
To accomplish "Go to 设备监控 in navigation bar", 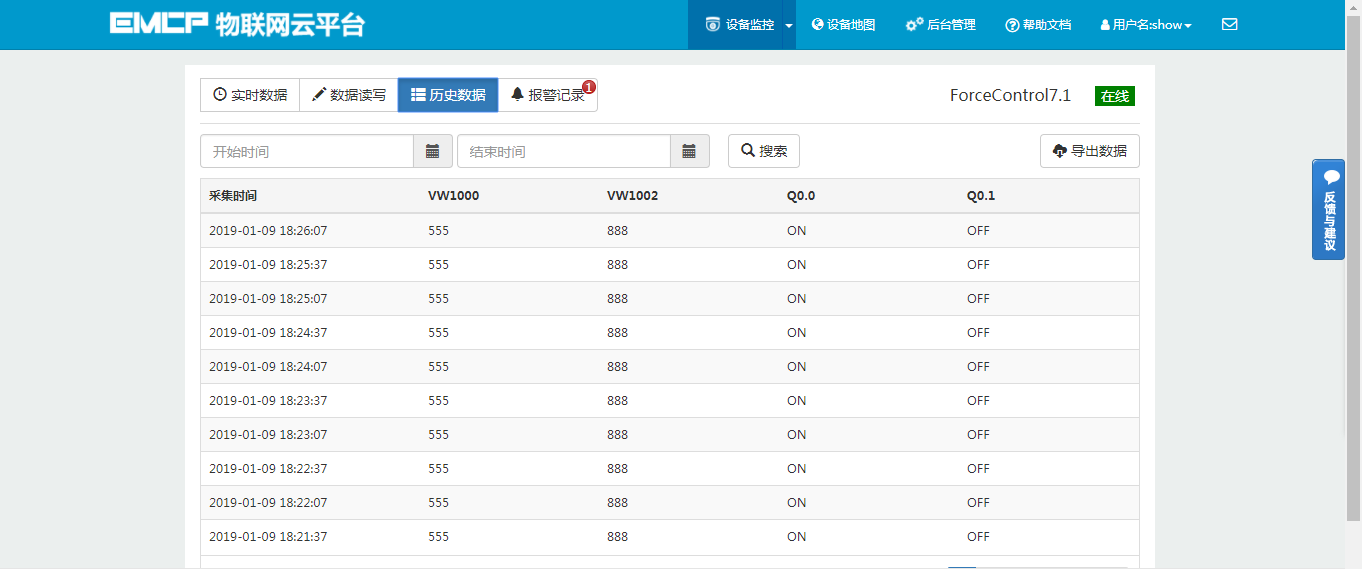I will point(740,25).
